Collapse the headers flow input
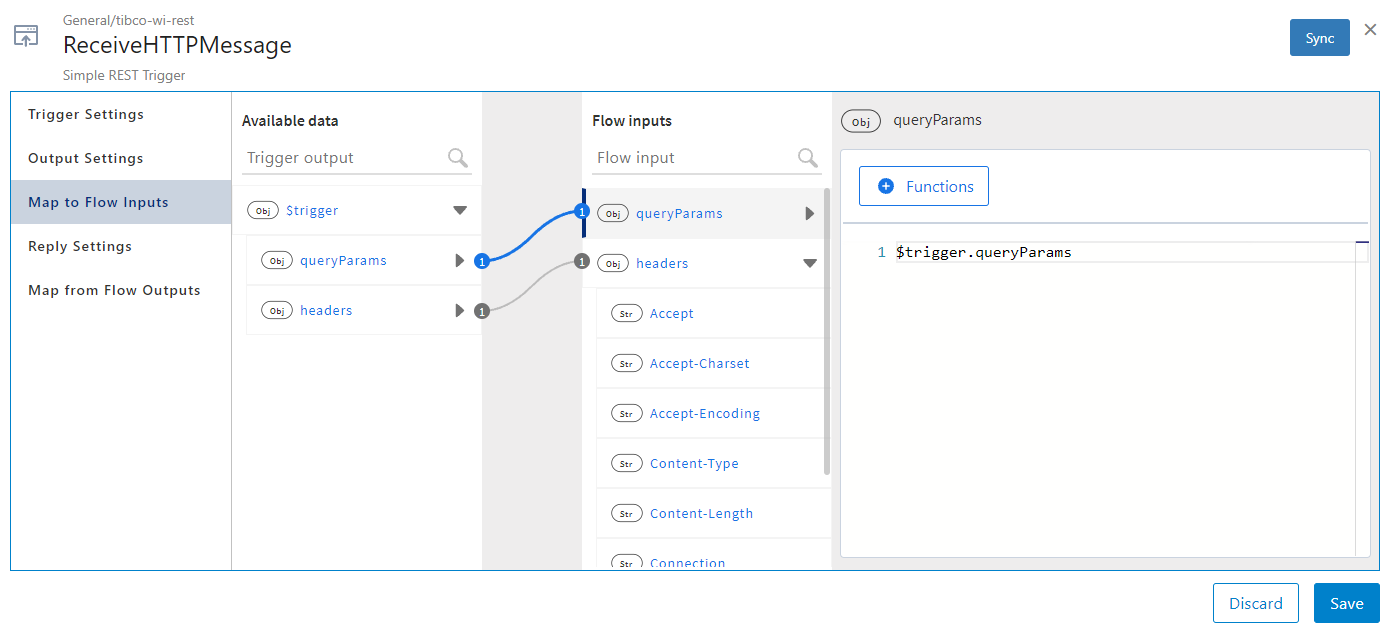Image resolution: width=1392 pixels, height=636 pixels. (x=810, y=264)
